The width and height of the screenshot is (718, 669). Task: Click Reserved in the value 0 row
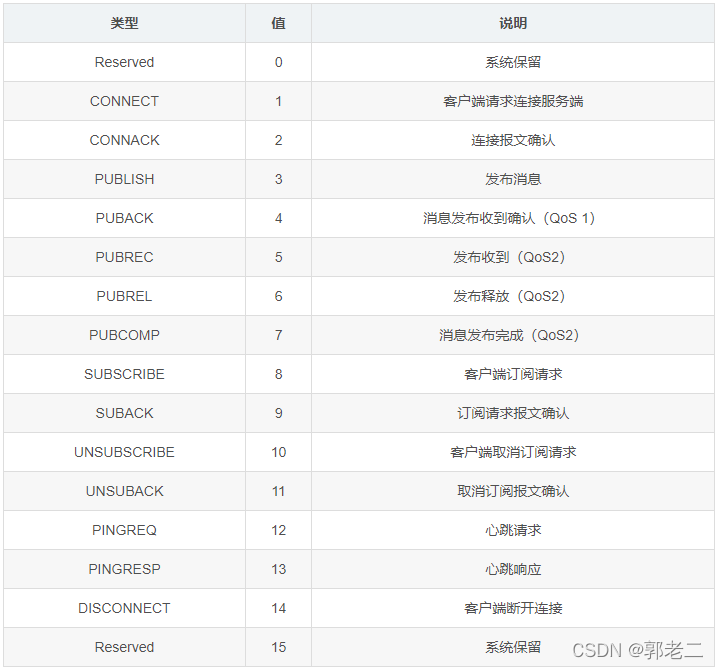[124, 62]
